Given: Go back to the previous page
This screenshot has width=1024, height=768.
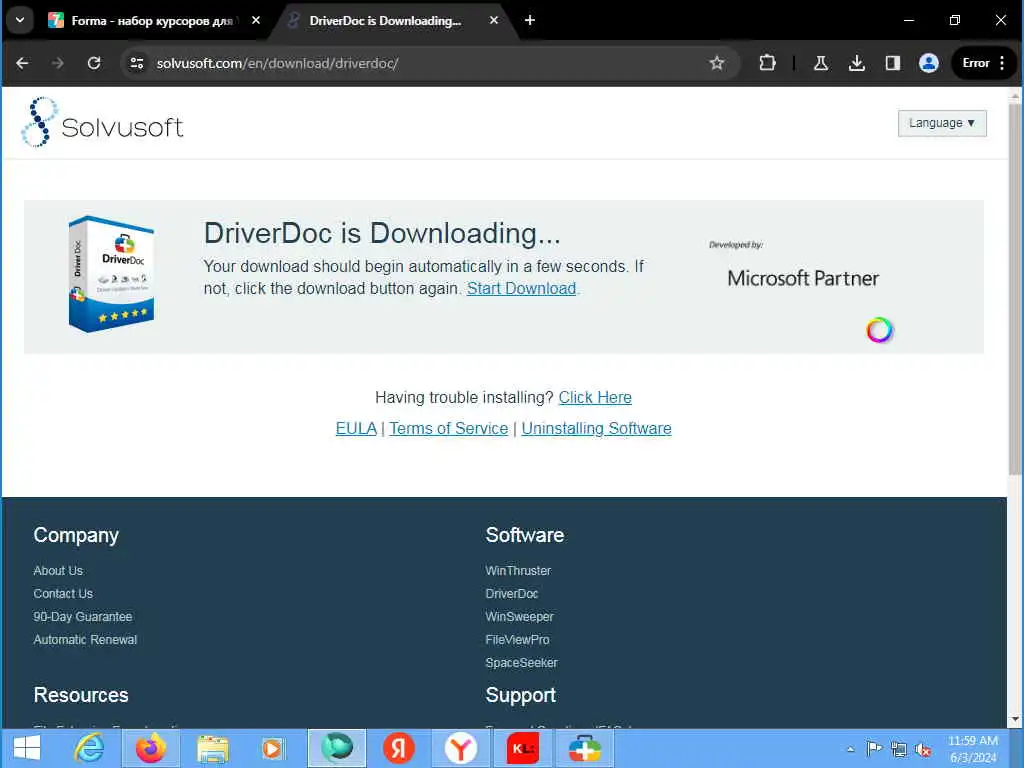Looking at the screenshot, I should click(x=22, y=63).
